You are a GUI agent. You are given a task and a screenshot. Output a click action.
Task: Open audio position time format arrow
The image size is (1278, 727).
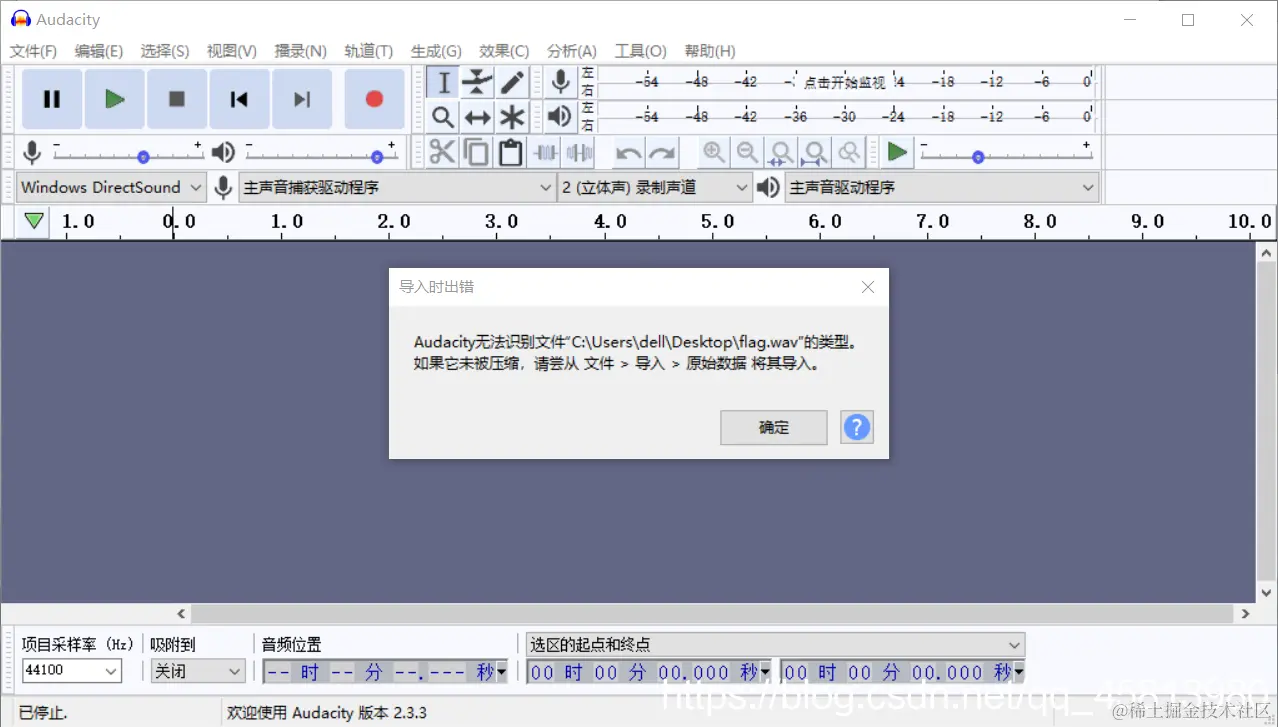click(502, 672)
